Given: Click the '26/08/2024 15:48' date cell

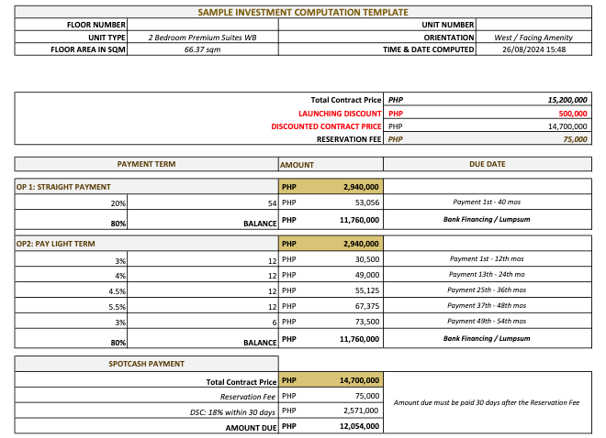Looking at the screenshot, I should [x=534, y=49].
